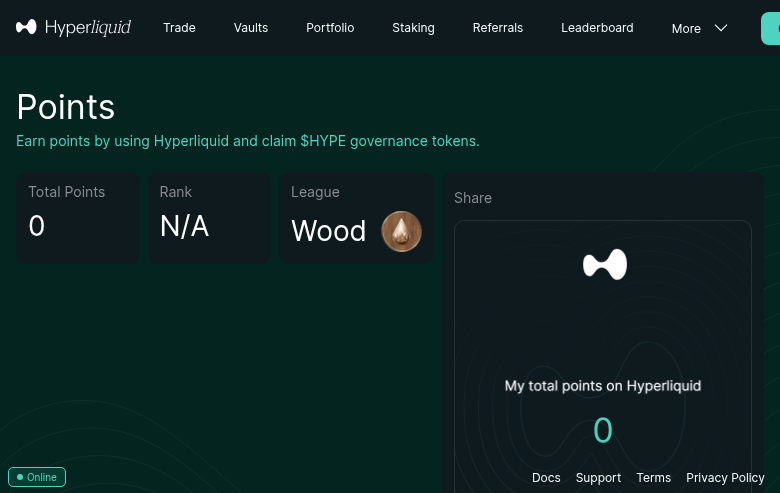Open the Privacy Policy link
This screenshot has height=493, width=780.
point(725,478)
